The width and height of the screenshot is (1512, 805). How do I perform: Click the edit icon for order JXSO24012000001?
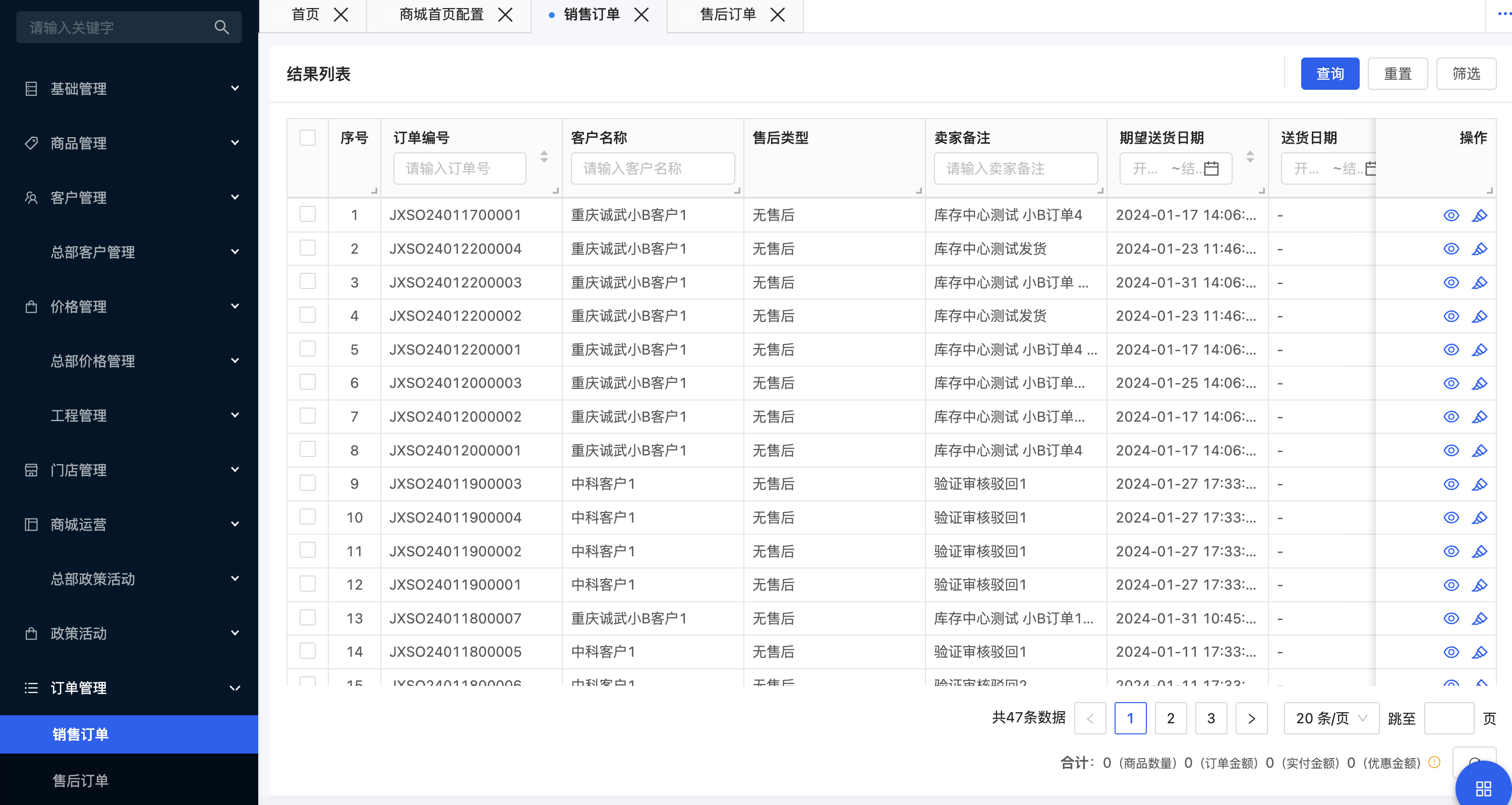(1479, 450)
